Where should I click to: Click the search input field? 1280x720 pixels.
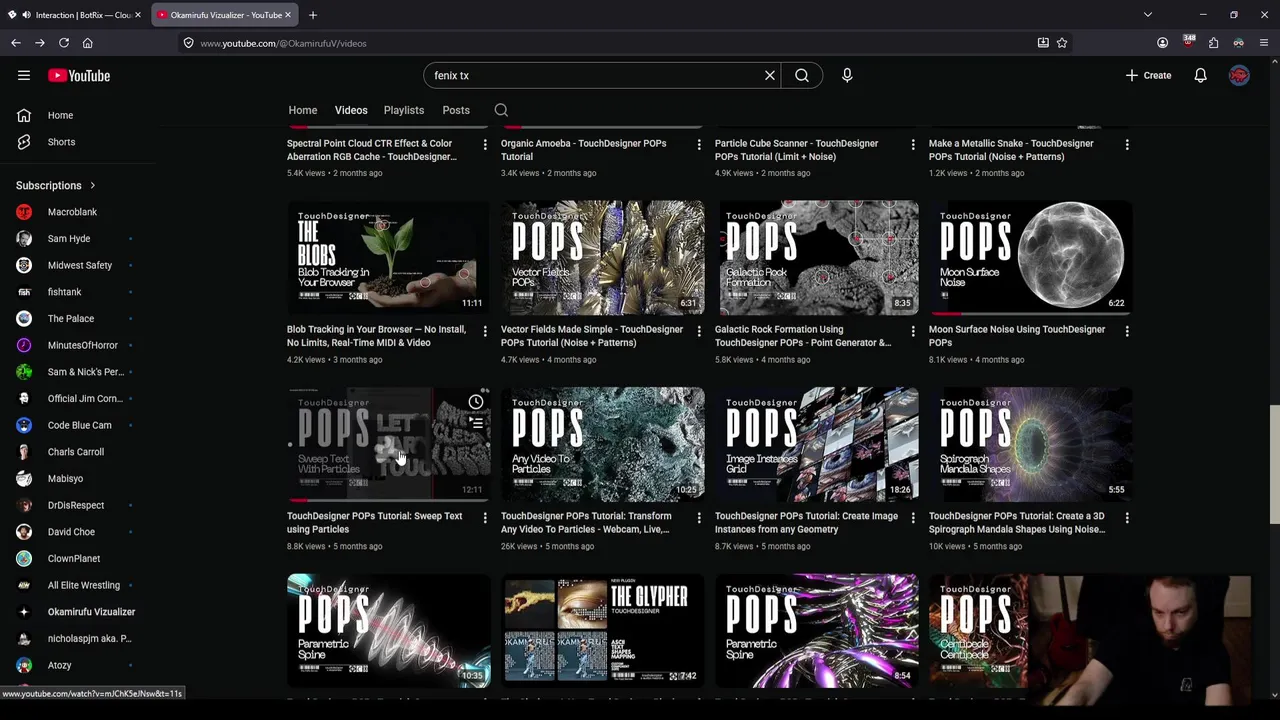[595, 75]
